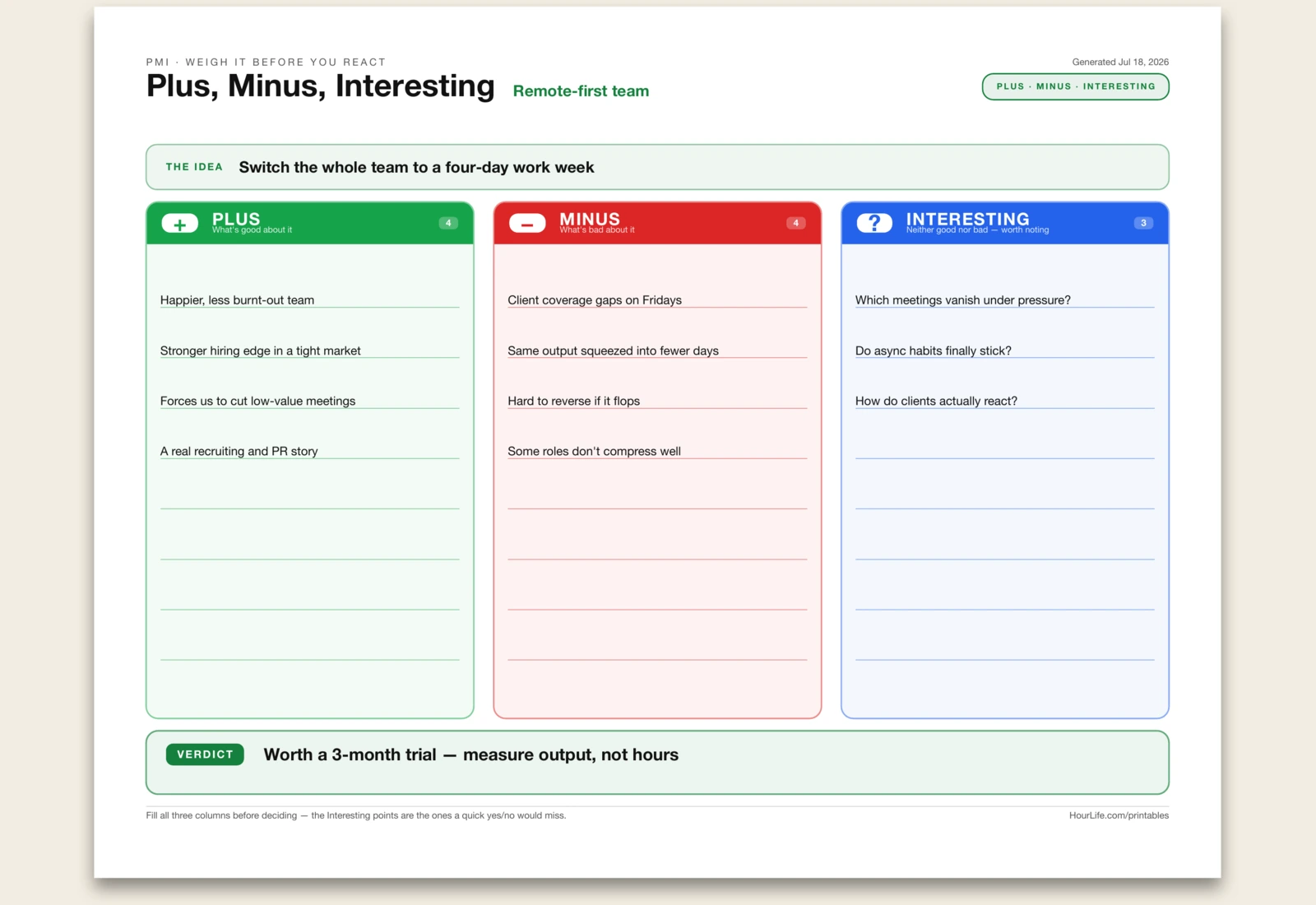Screen dimensions: 1316x905
Task: Click the minus icon in the MINUS header
Action: [527, 224]
